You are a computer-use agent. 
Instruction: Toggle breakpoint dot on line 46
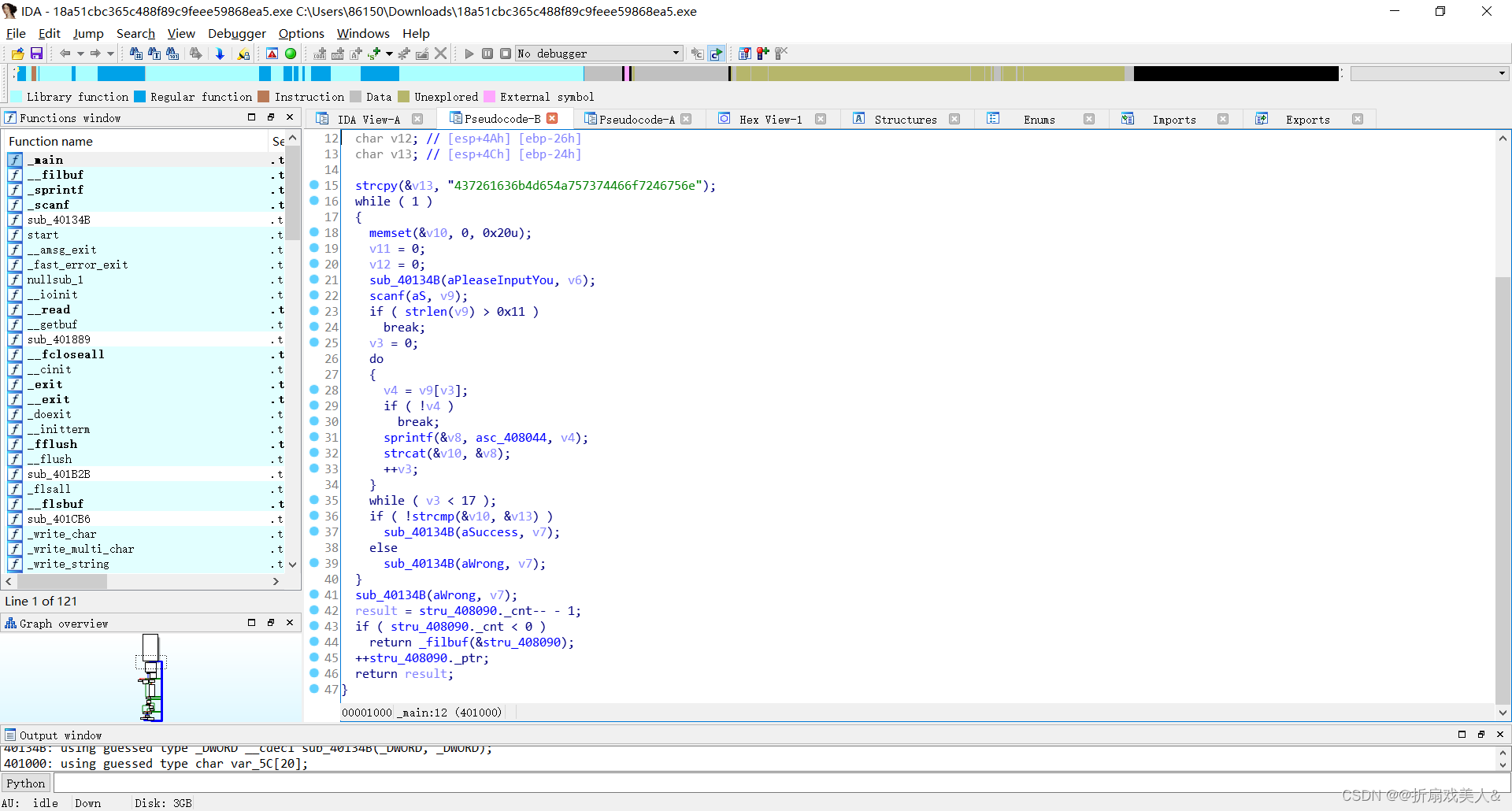[314, 673]
